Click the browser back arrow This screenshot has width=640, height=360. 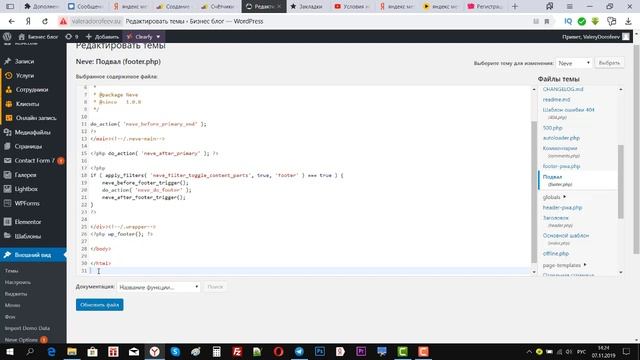11,21
